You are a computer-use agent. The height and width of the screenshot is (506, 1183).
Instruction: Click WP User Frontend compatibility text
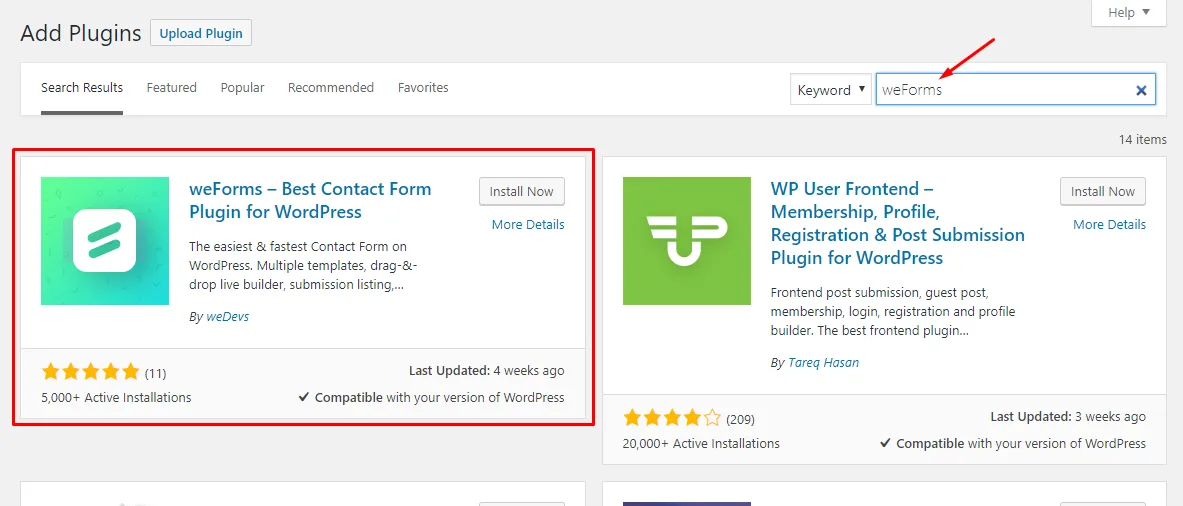[x=1013, y=443]
